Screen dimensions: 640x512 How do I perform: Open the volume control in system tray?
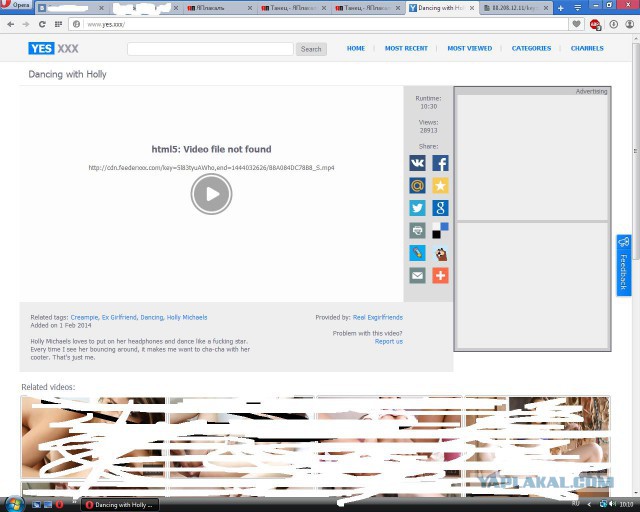pos(612,504)
